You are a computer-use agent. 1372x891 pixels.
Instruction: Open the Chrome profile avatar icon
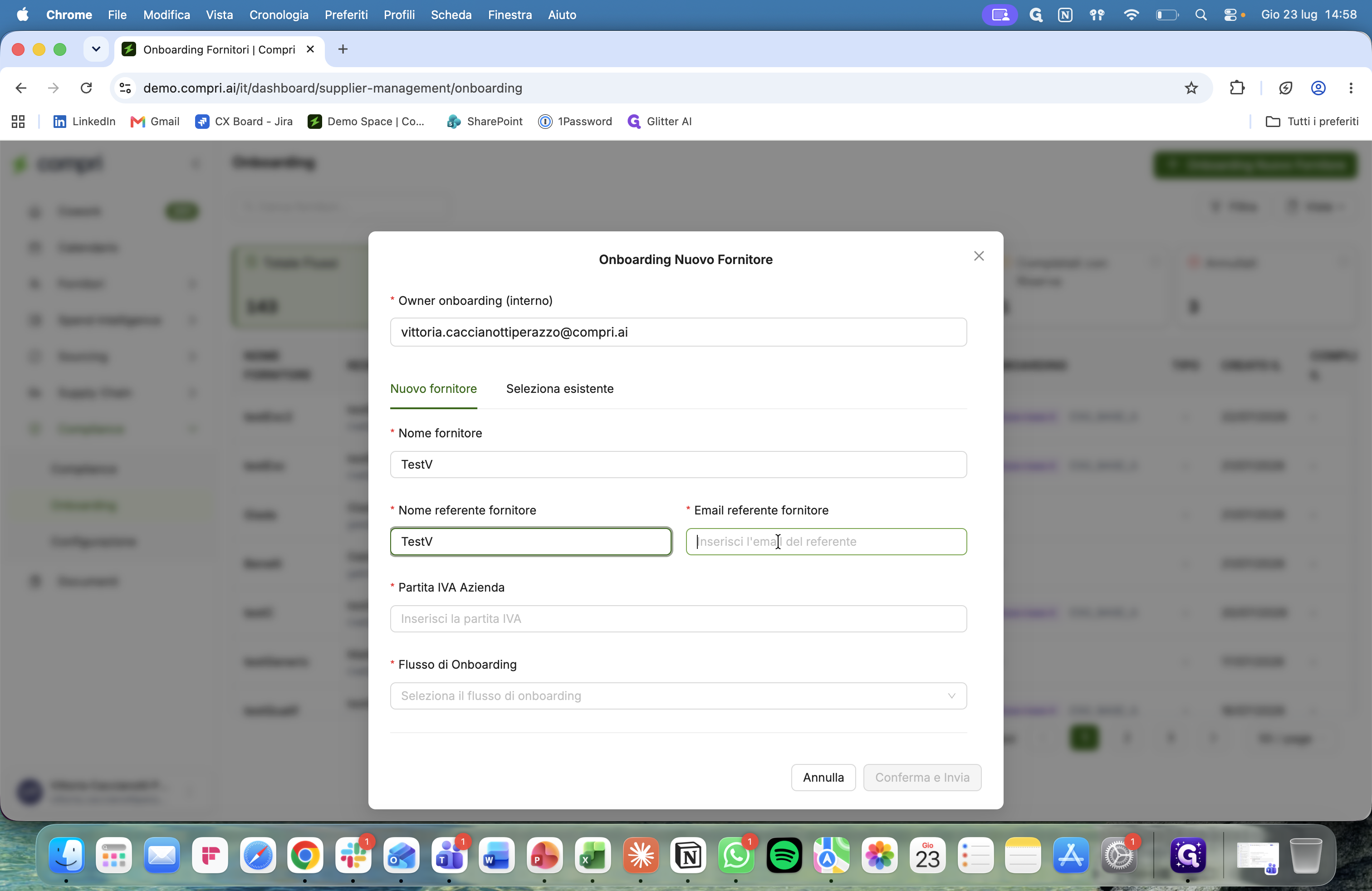click(x=1318, y=88)
